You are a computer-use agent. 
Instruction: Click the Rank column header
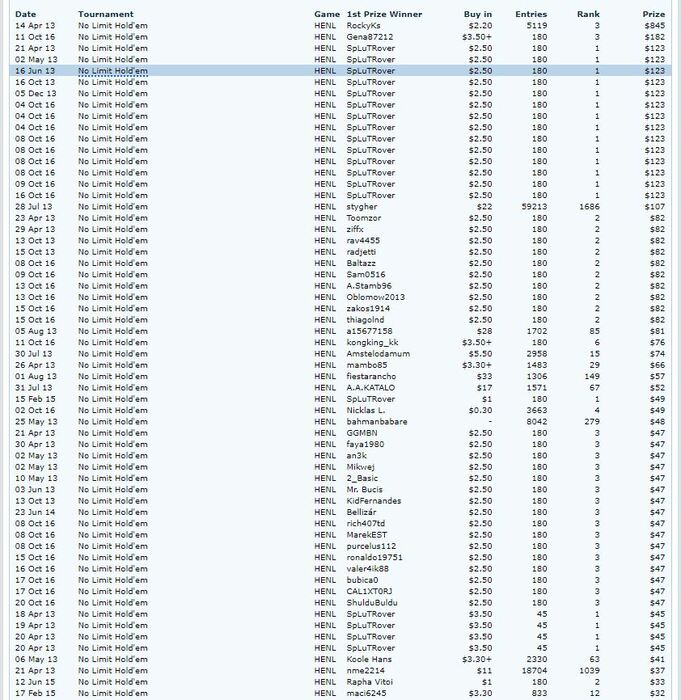(588, 14)
